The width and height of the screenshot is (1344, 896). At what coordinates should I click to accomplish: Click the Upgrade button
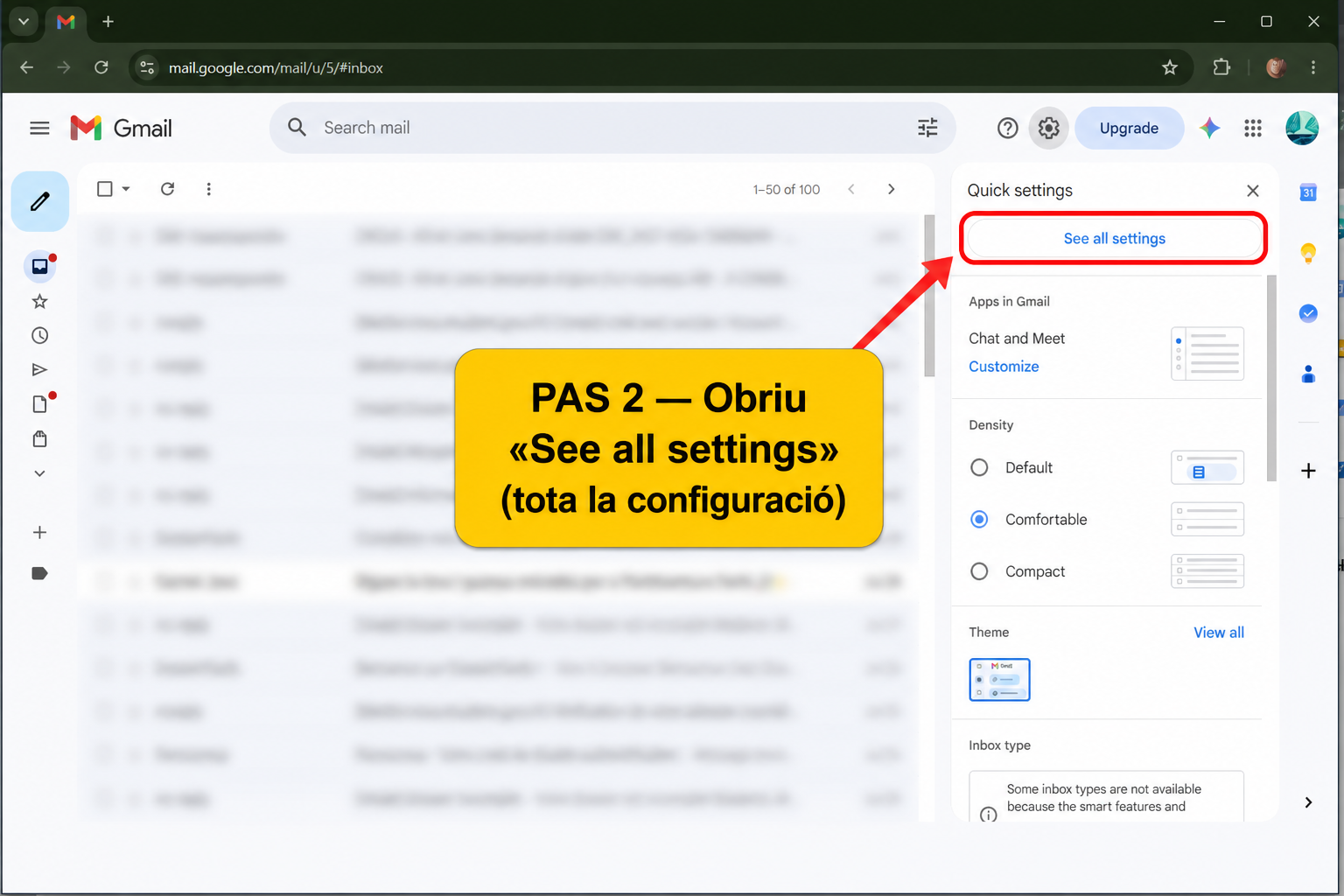pyautogui.click(x=1129, y=129)
